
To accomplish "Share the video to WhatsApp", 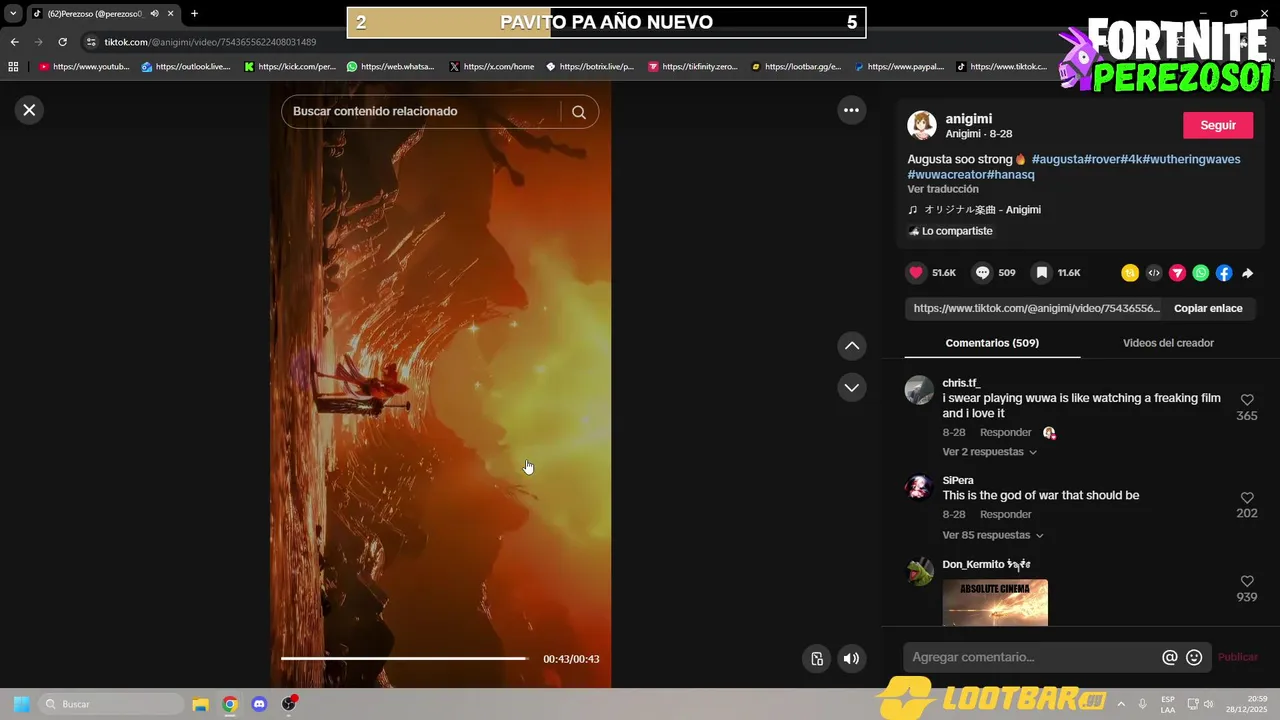I will [x=1201, y=273].
